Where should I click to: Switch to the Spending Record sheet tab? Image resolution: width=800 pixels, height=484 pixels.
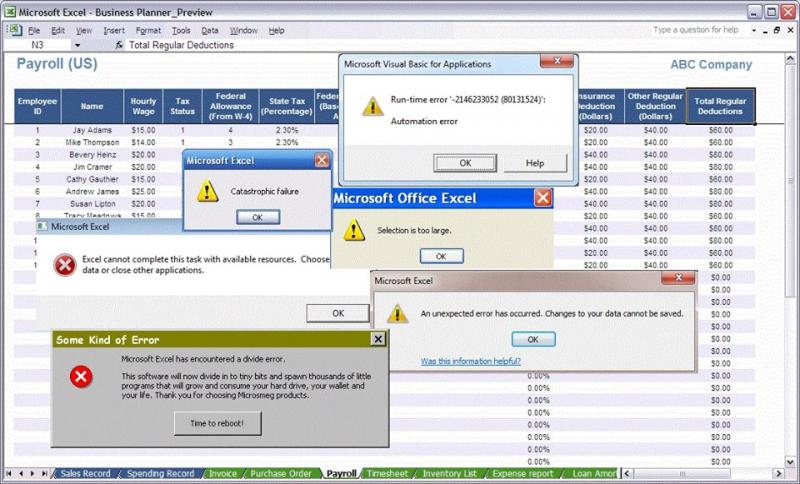coord(160,473)
